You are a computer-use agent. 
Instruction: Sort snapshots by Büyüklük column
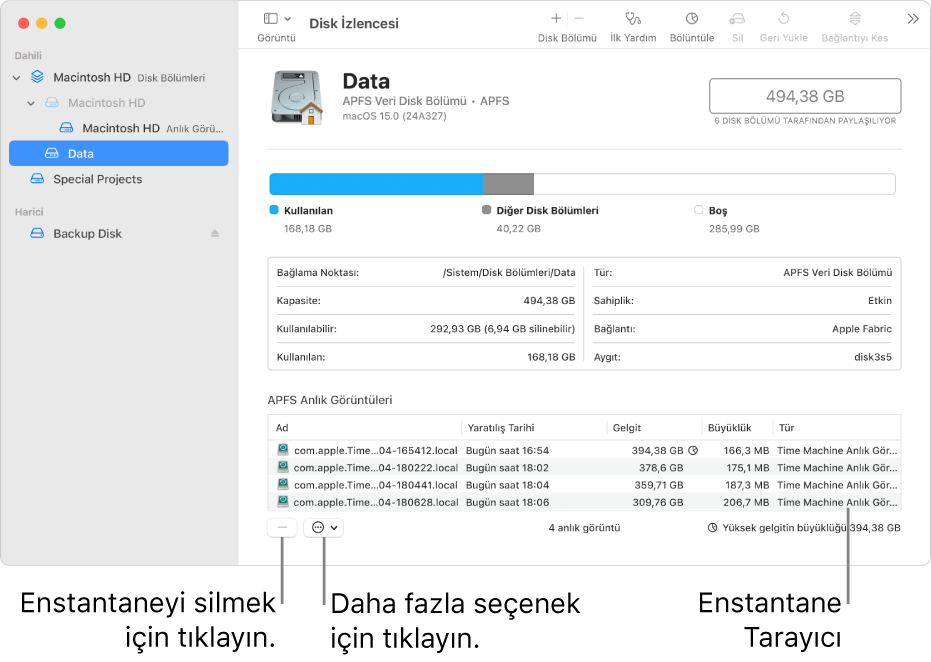[x=737, y=428]
